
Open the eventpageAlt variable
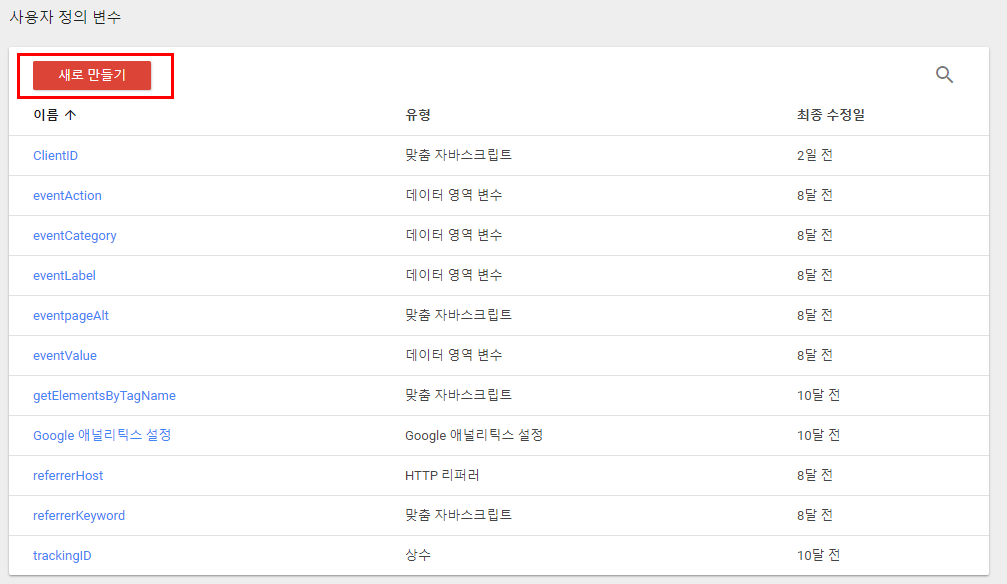point(71,315)
